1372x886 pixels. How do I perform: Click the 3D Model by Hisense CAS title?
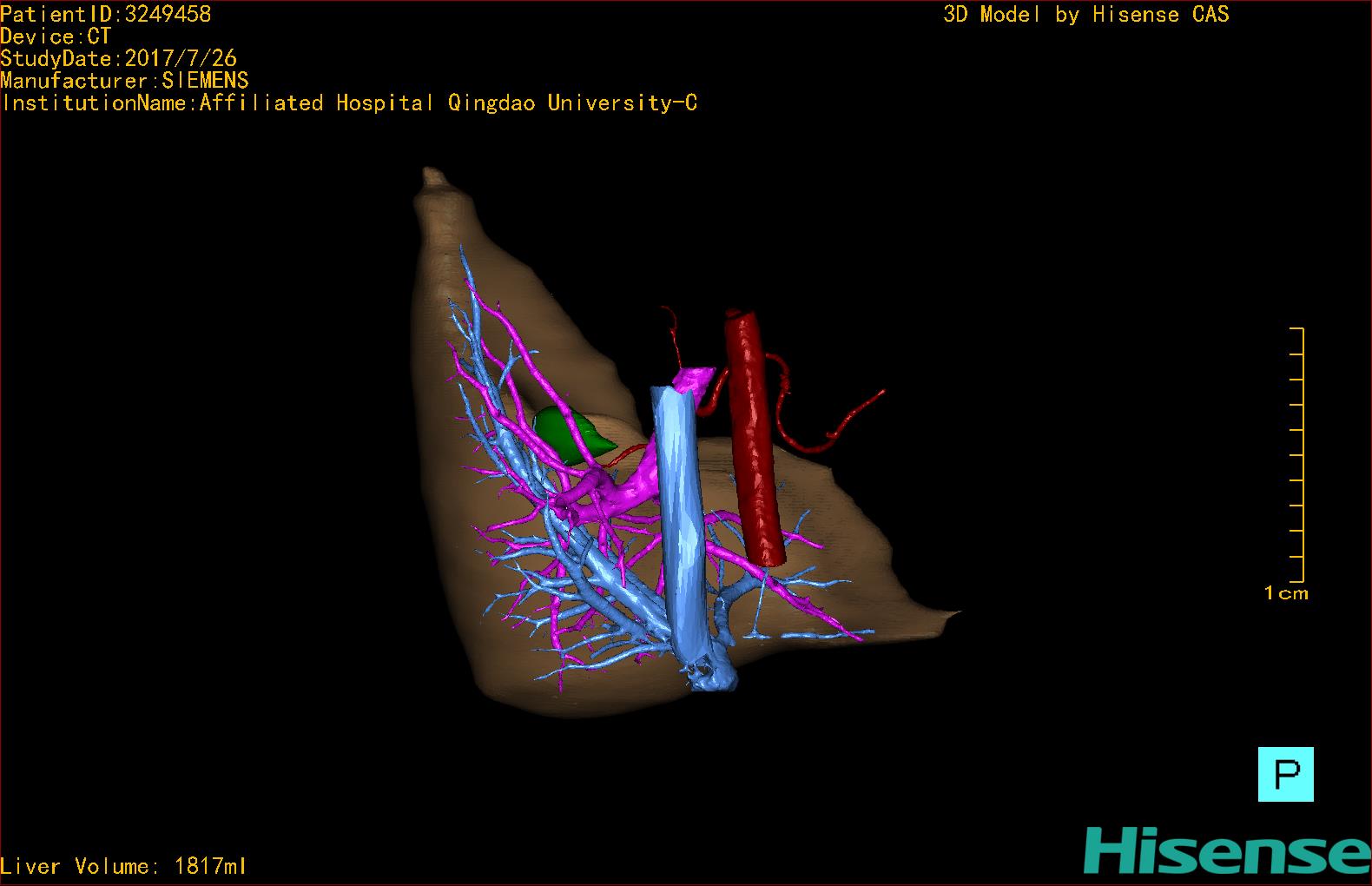click(x=1086, y=14)
